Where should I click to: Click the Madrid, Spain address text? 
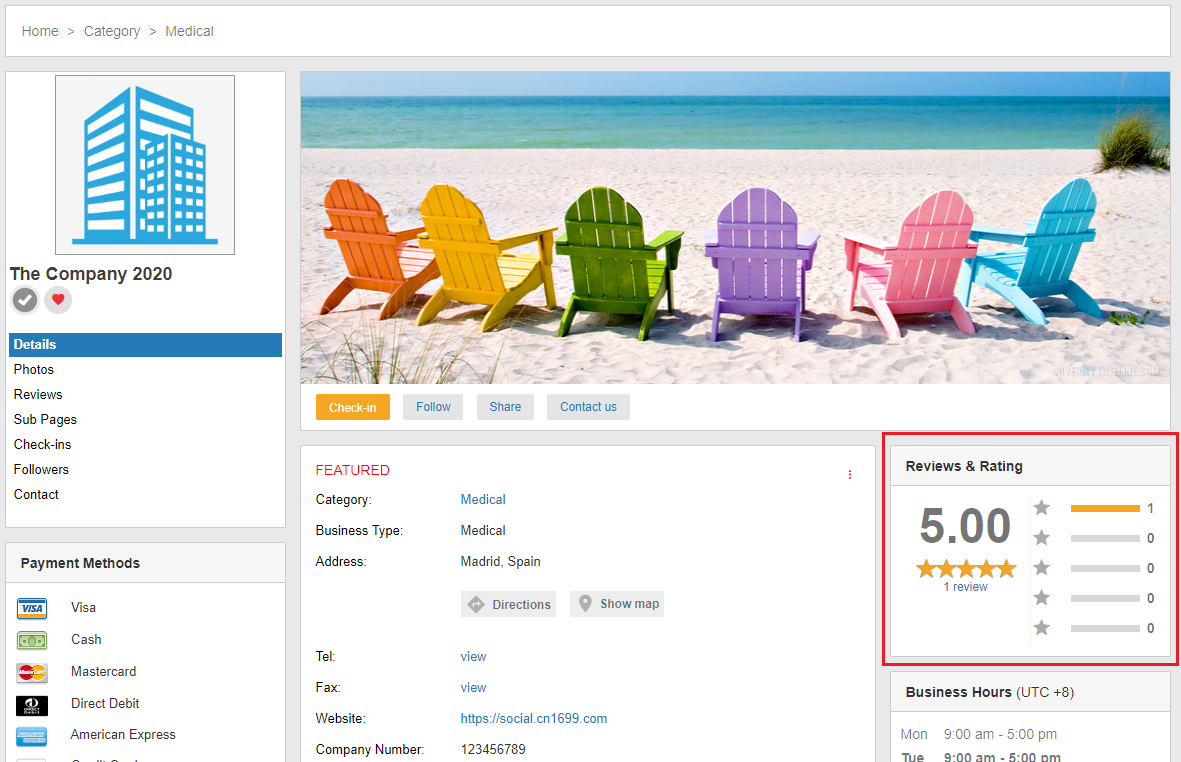coord(500,561)
